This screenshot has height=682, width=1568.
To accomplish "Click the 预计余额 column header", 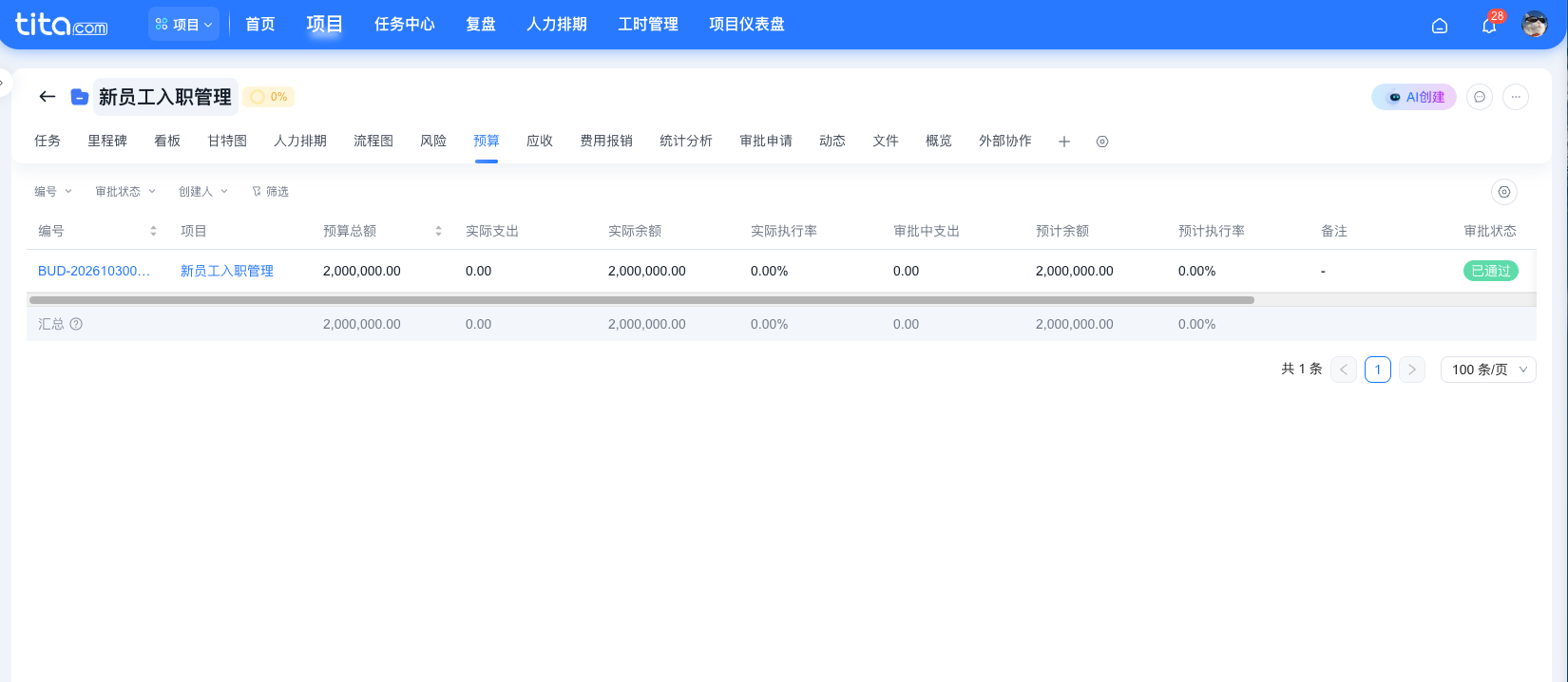I will point(1062,231).
